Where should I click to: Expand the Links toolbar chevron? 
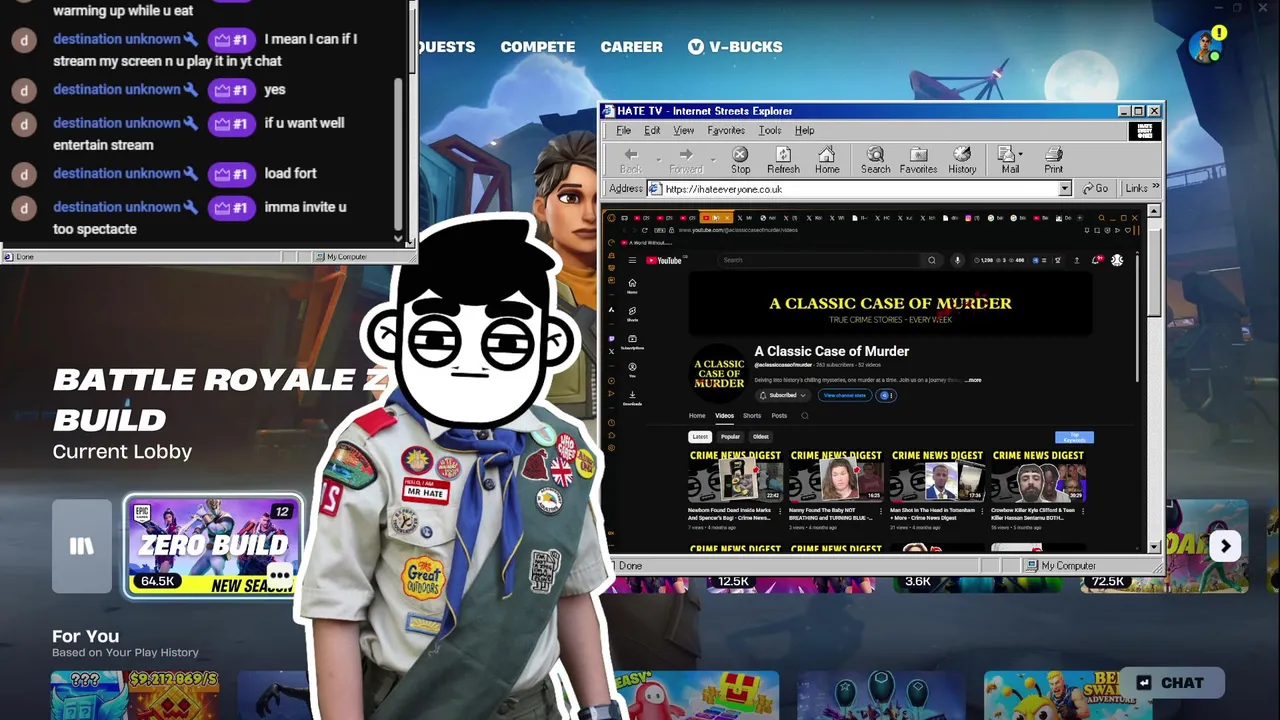[x=1156, y=188]
